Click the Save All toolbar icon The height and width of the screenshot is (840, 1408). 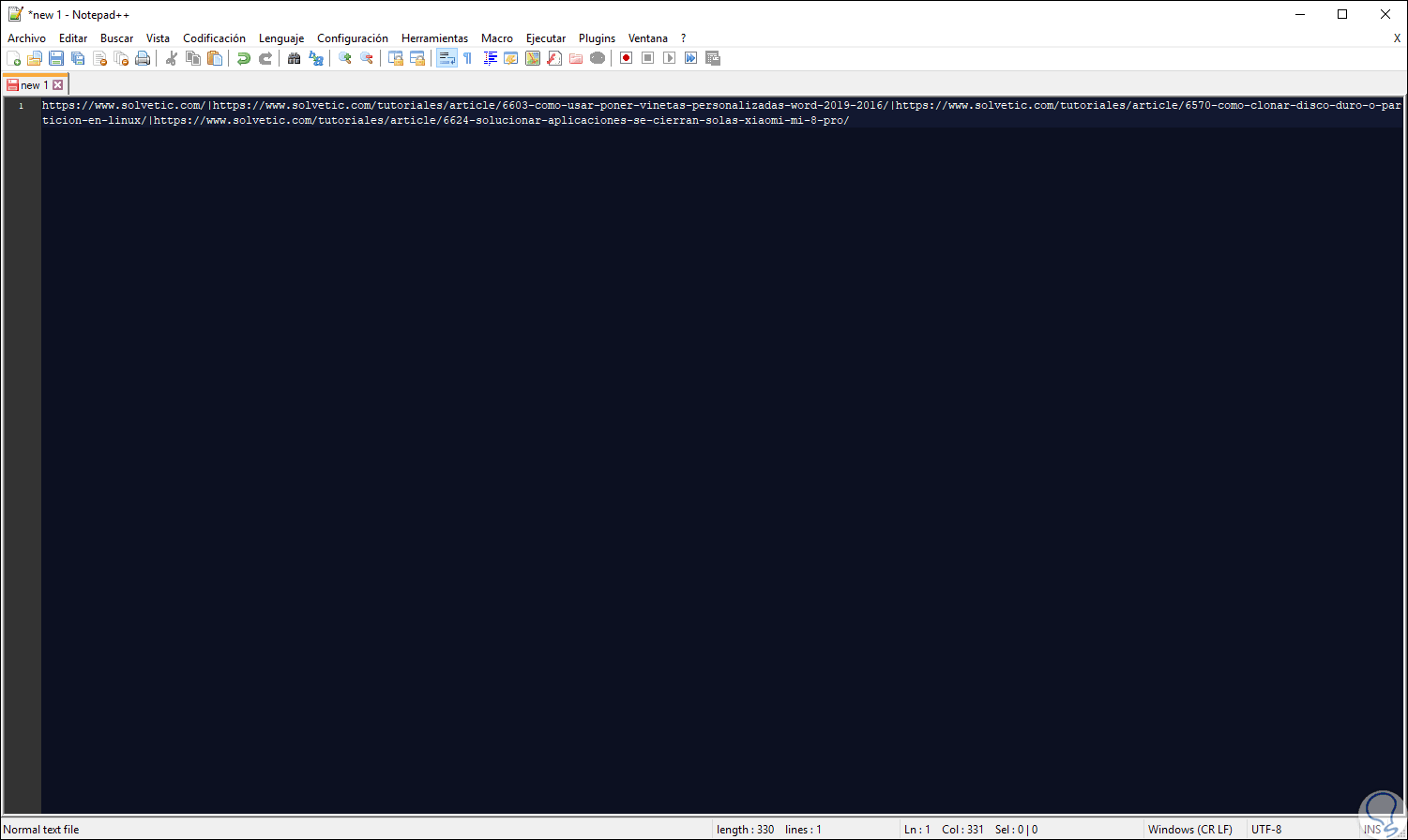[78, 58]
